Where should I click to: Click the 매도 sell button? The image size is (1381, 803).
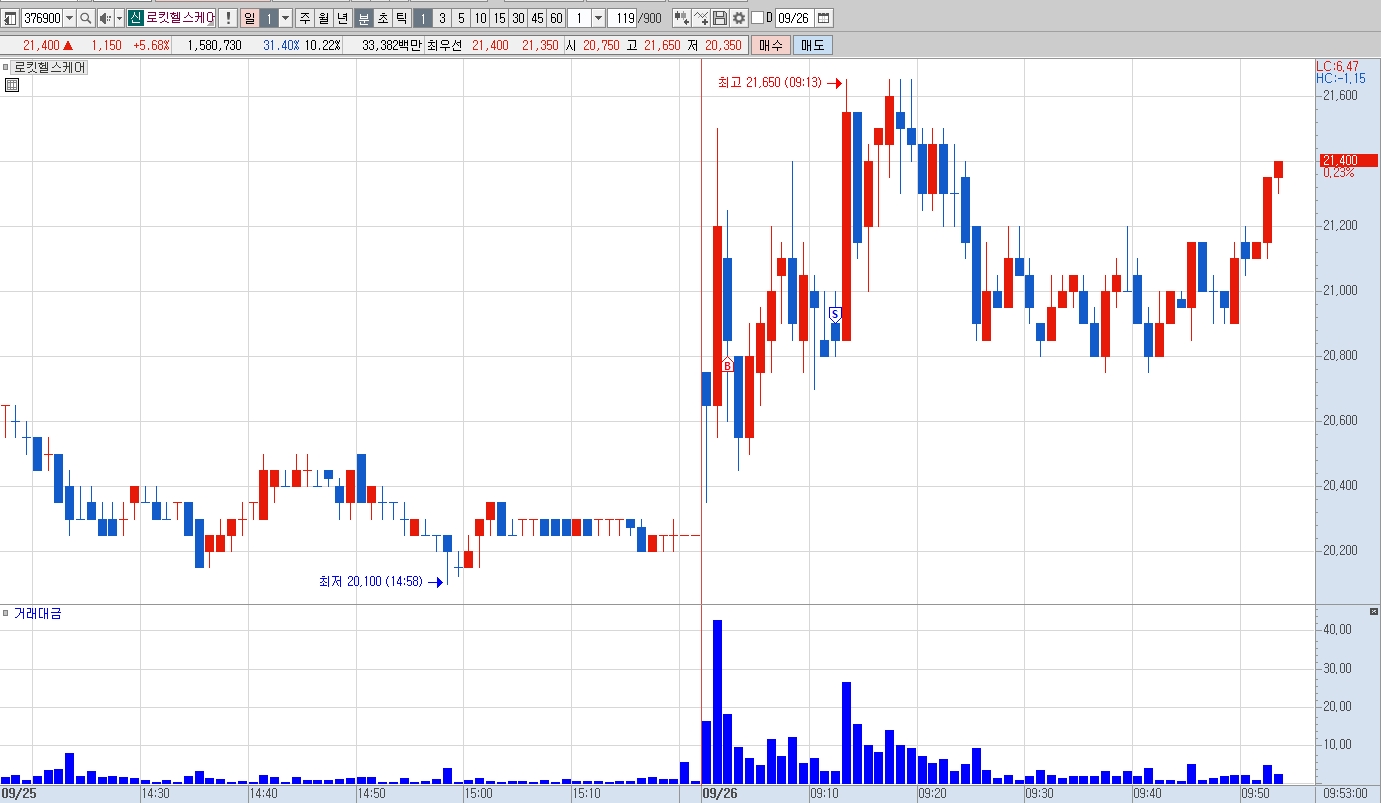pos(812,45)
